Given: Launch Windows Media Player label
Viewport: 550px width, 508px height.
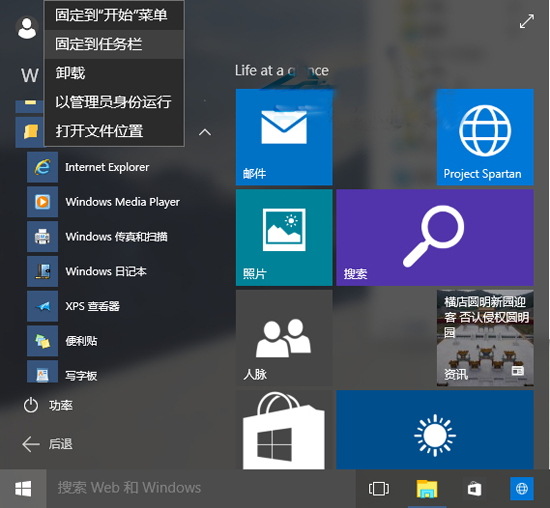Looking at the screenshot, I should [x=122, y=202].
